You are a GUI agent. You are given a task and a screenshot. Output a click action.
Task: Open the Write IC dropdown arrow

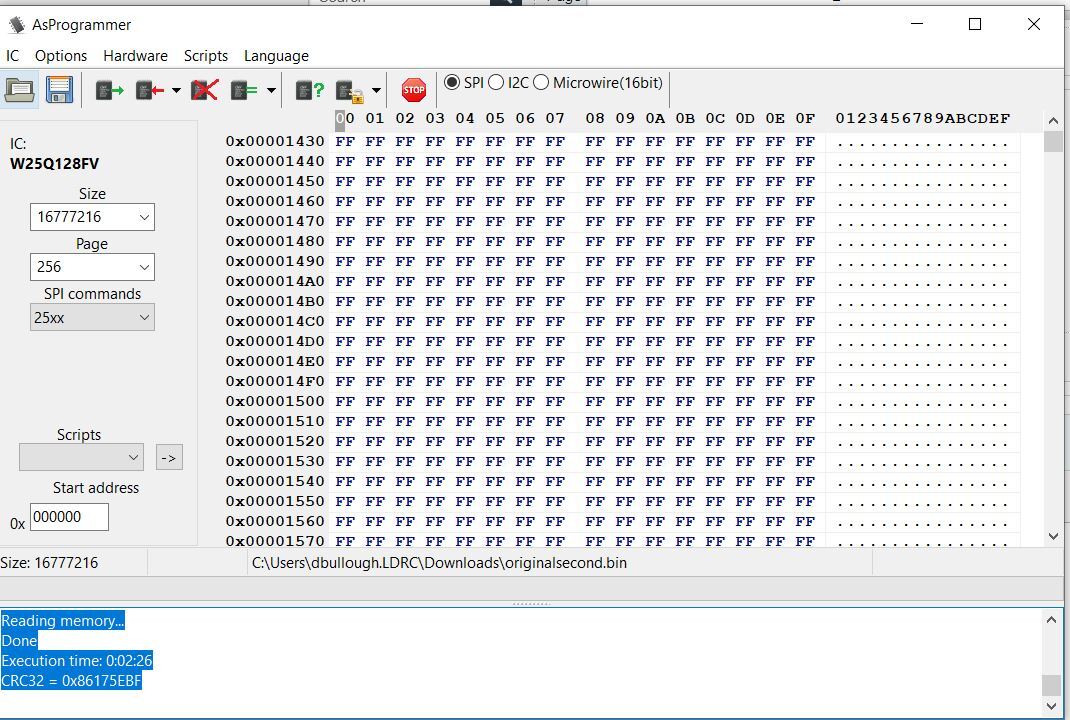tap(176, 90)
